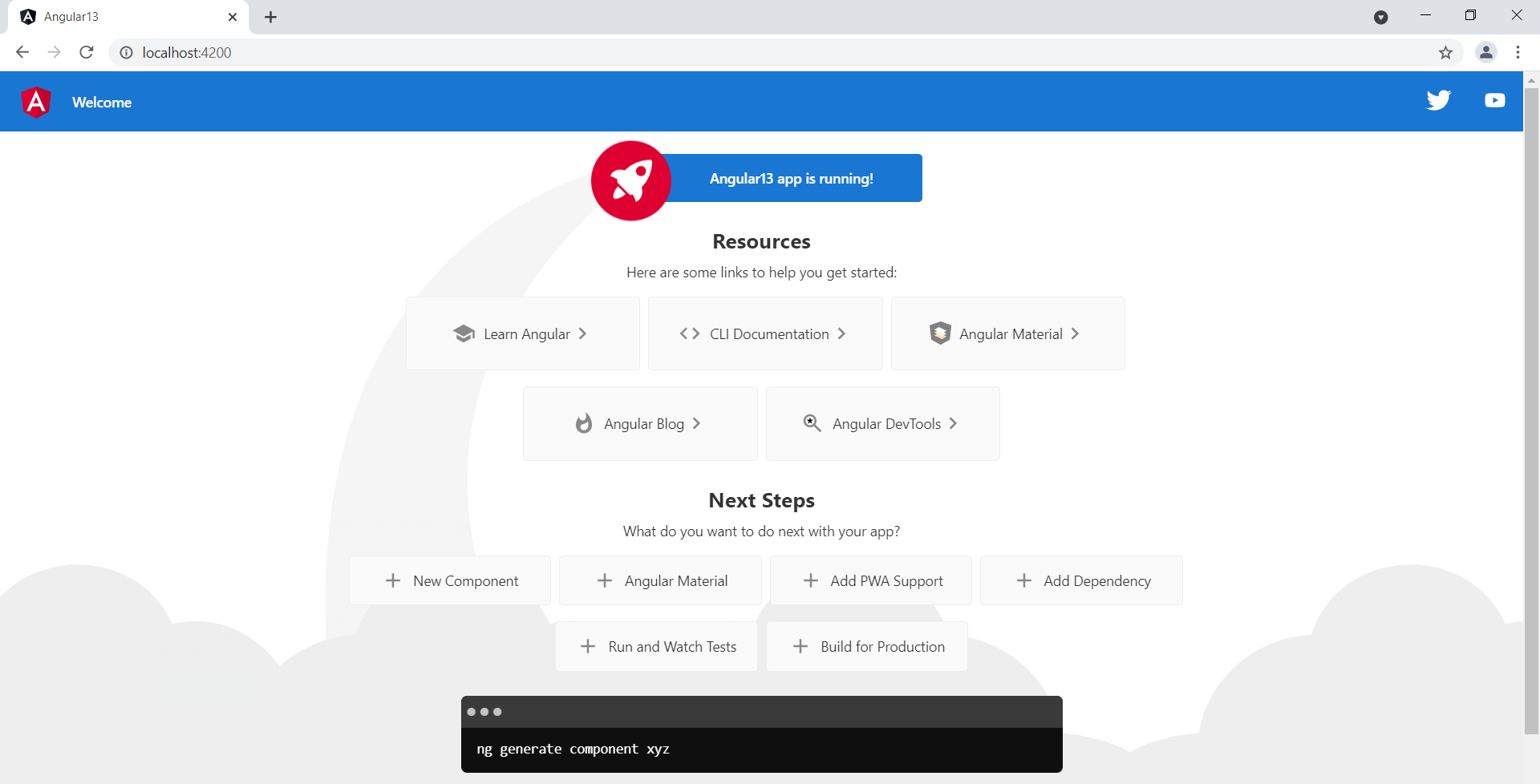This screenshot has height=784, width=1540.
Task: Open the CLI Documentation link
Action: (x=765, y=333)
